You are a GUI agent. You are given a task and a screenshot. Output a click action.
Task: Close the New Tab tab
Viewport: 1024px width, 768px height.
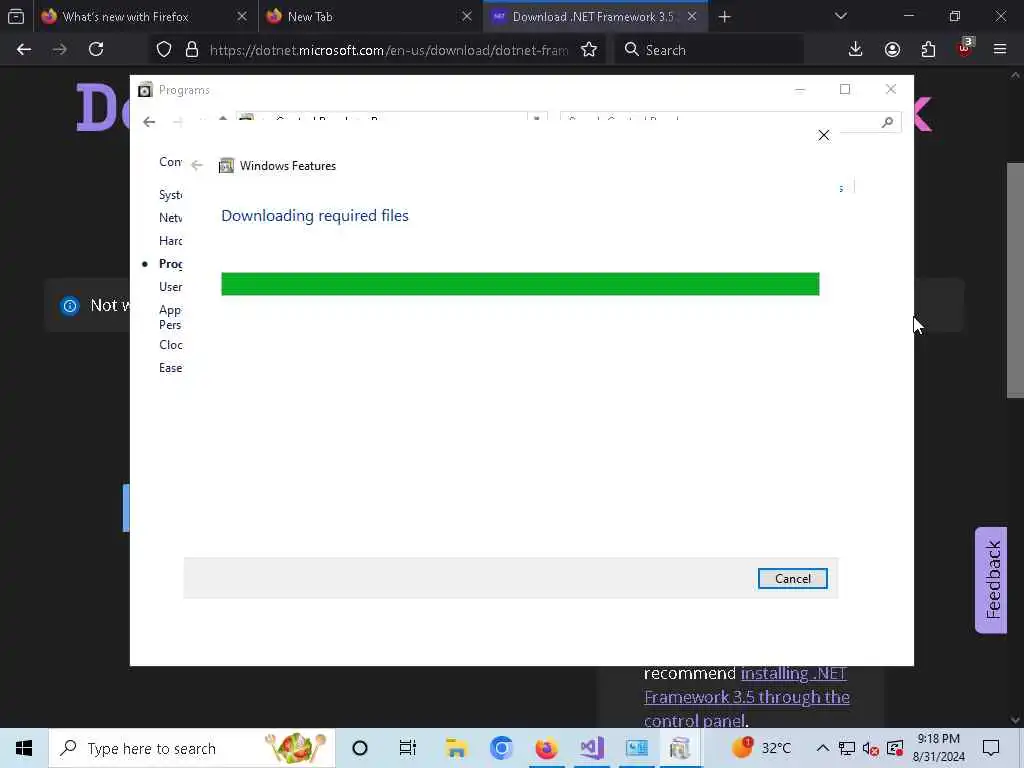[x=466, y=16]
